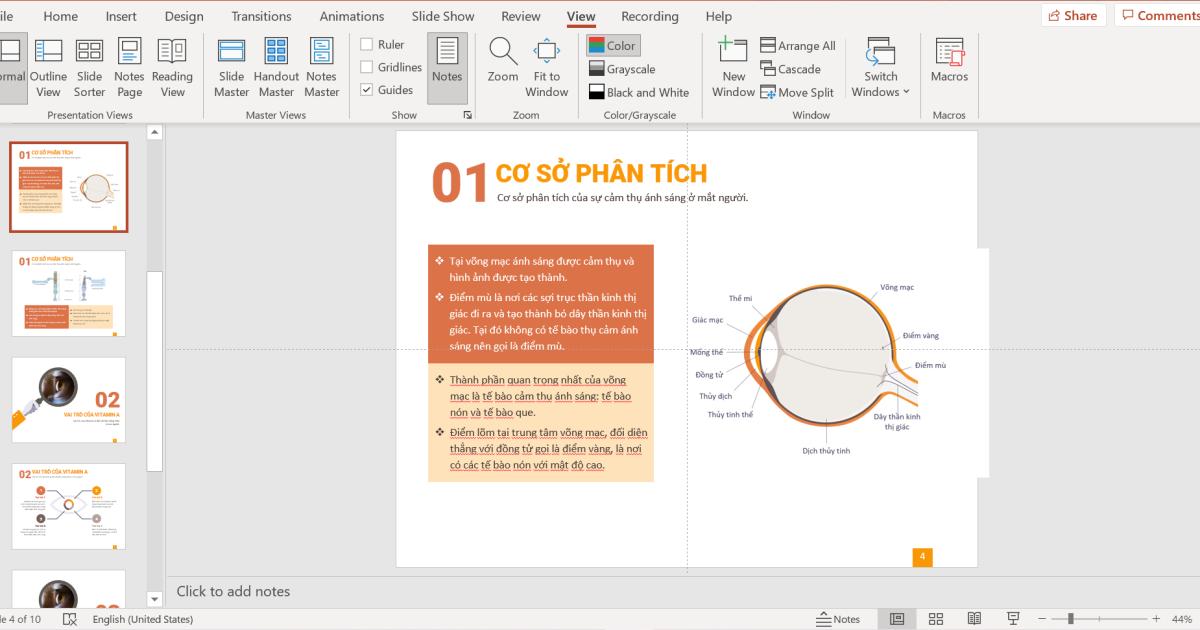The image size is (1200, 630).
Task: Uncheck the Guides checkbox
Action: (x=387, y=90)
